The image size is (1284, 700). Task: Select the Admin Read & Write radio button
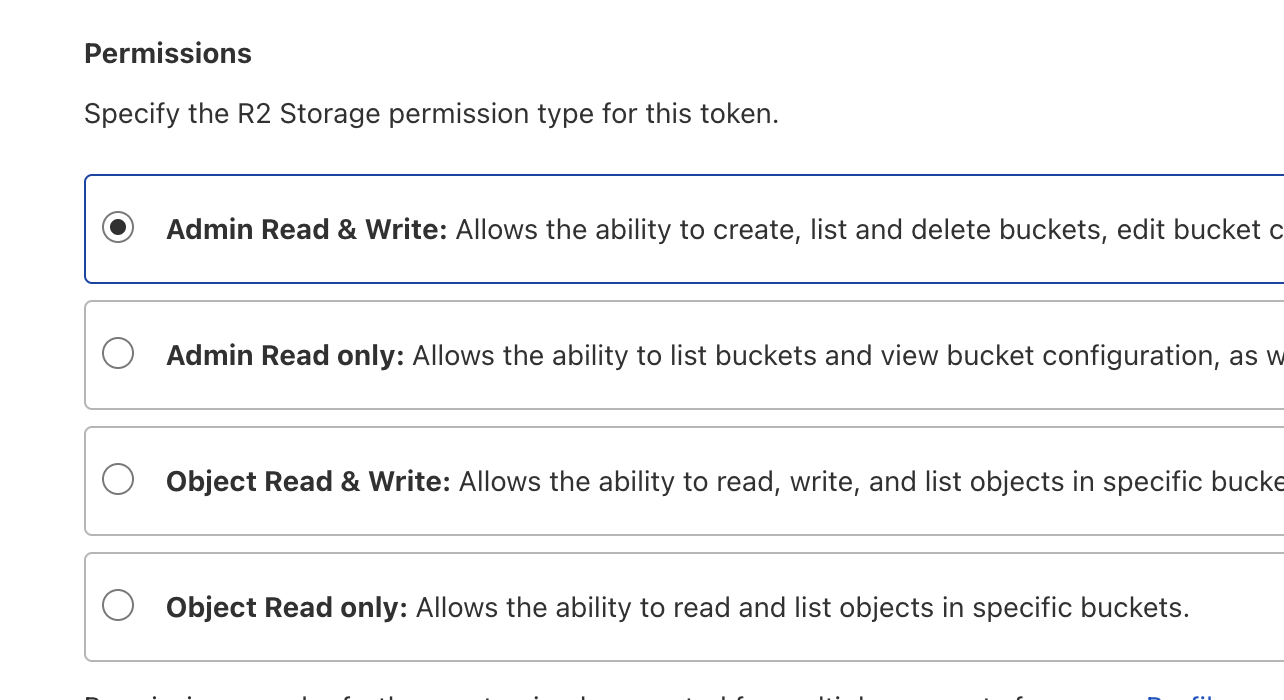pos(118,228)
